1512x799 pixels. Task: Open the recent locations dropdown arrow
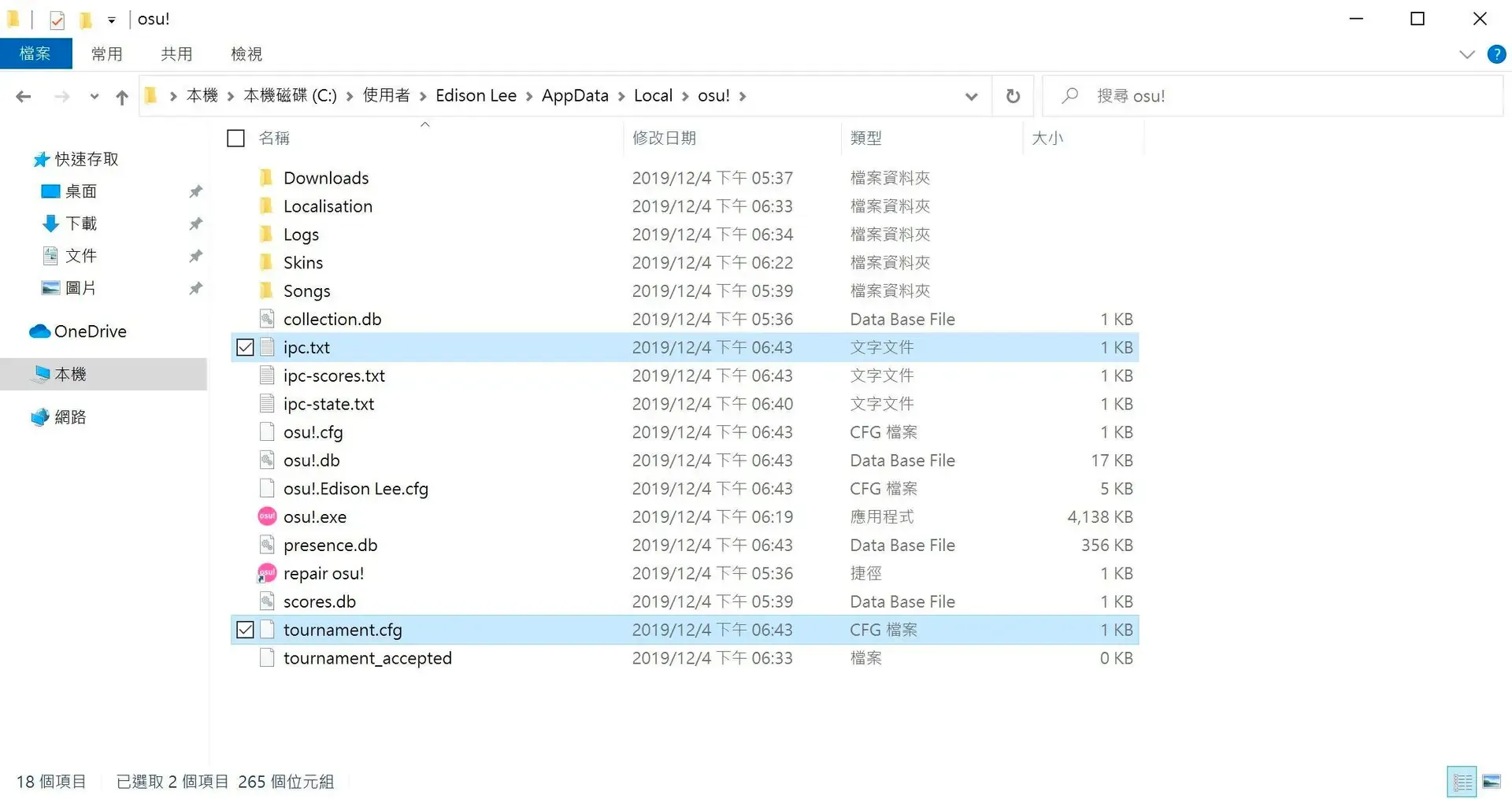[x=94, y=97]
